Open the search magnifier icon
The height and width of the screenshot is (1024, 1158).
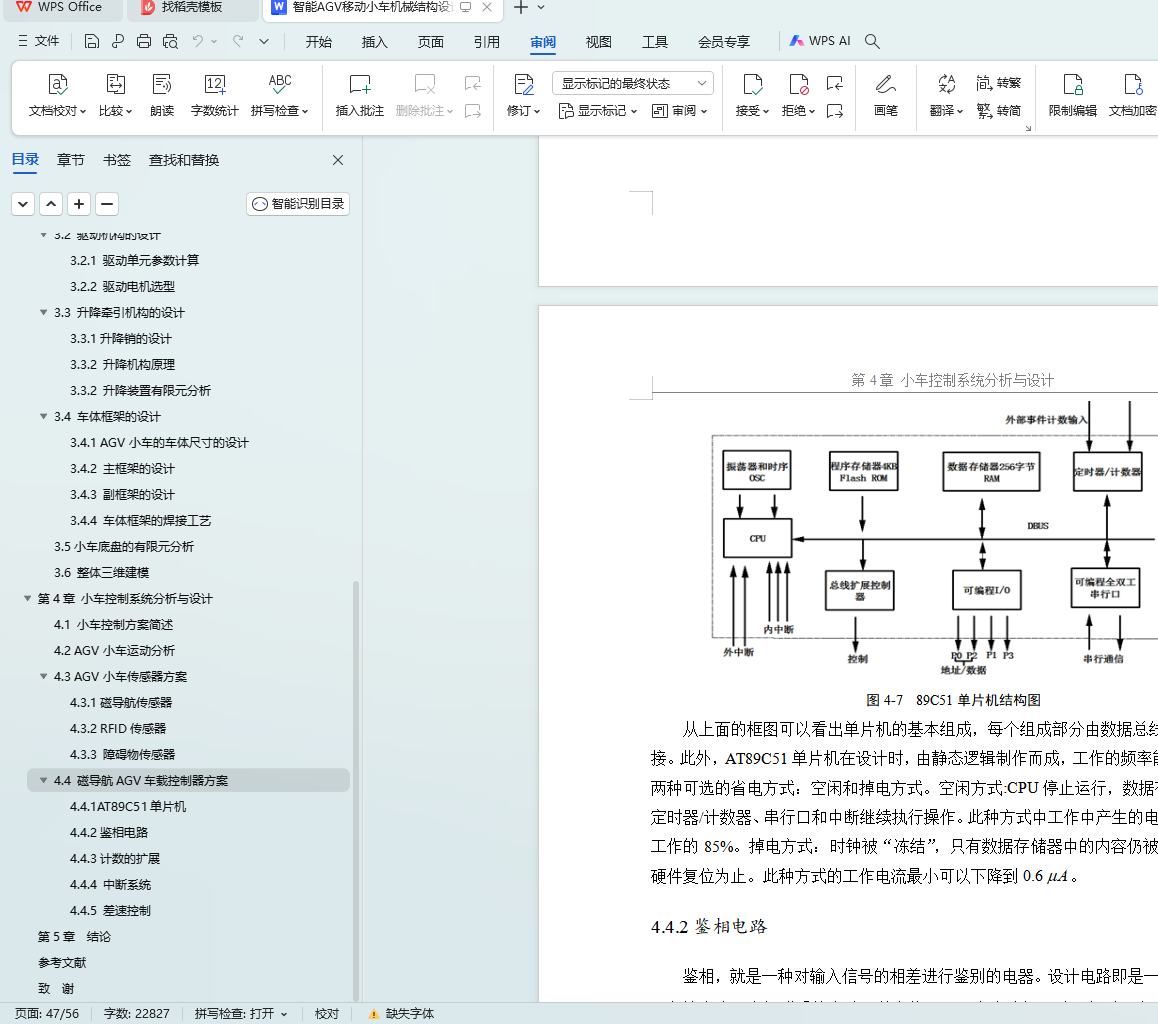[872, 41]
